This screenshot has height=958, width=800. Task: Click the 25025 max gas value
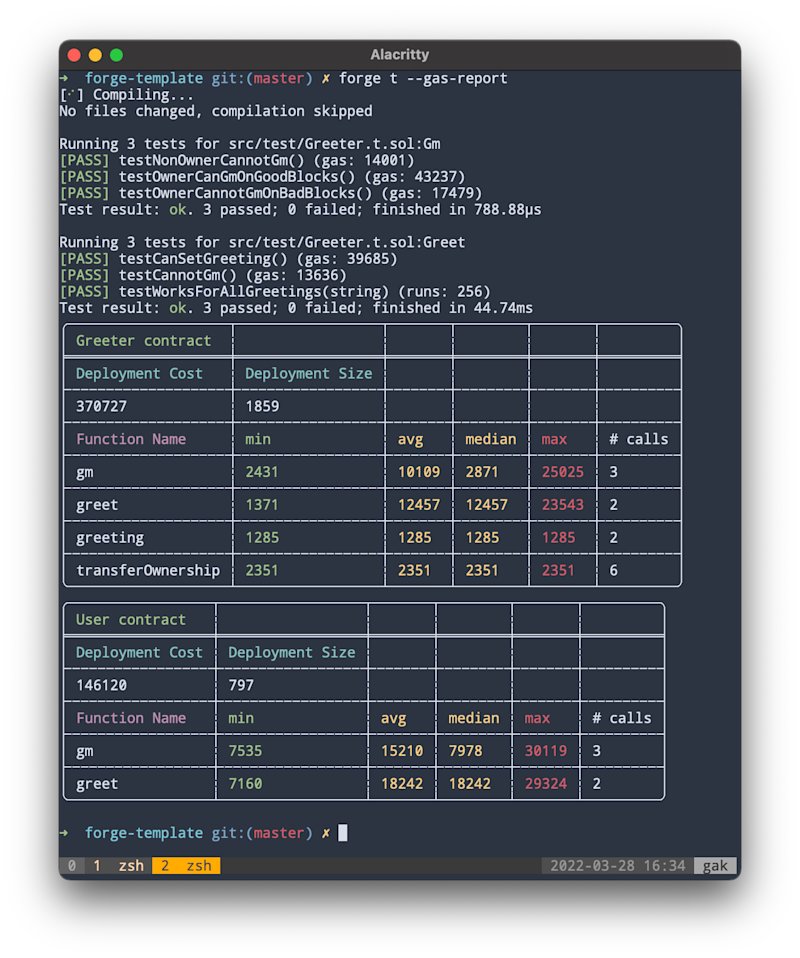tap(562, 472)
